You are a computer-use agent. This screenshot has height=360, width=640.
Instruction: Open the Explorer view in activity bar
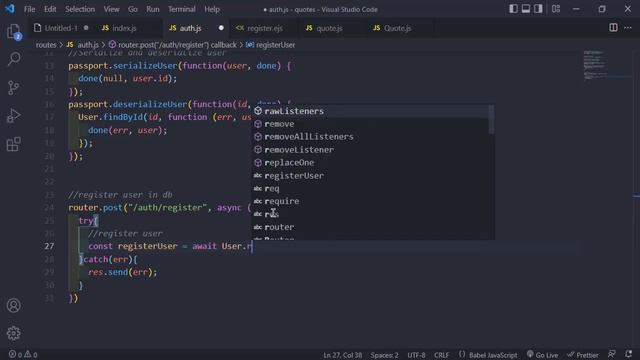[13, 31]
